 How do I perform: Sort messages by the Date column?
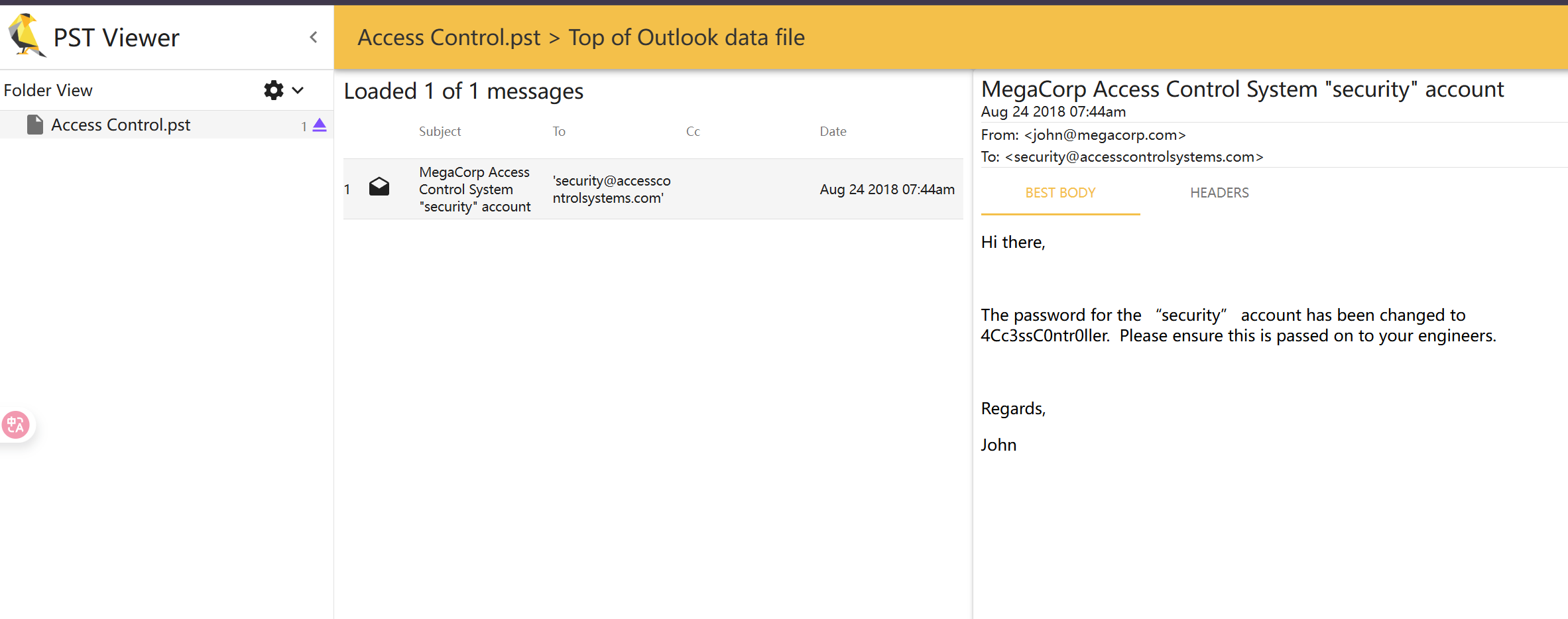[833, 131]
